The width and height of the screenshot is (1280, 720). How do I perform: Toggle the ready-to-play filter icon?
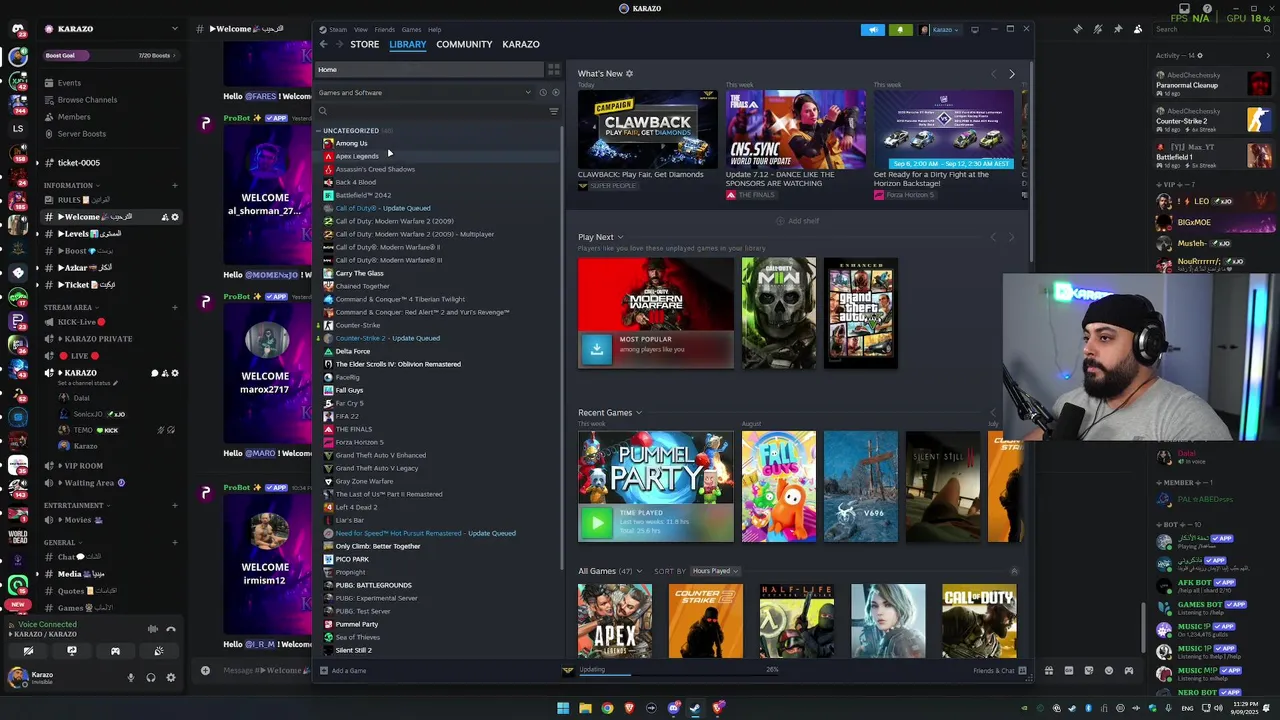[556, 93]
